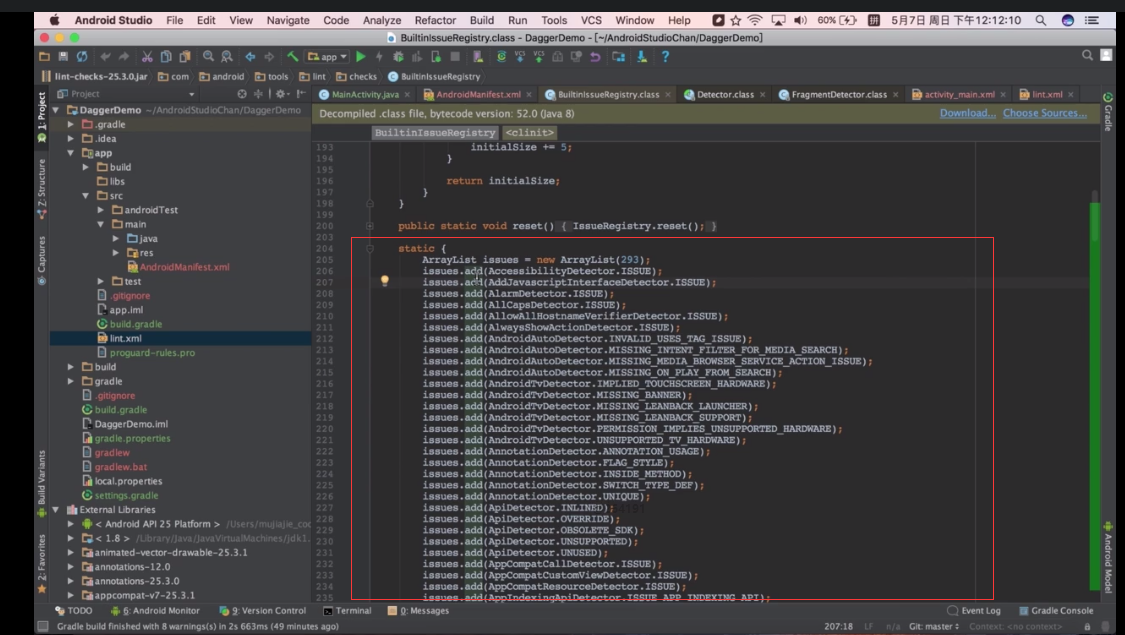1125x635 pixels.
Task: Expand the .idea folder node
Action: pyautogui.click(x=70, y=138)
